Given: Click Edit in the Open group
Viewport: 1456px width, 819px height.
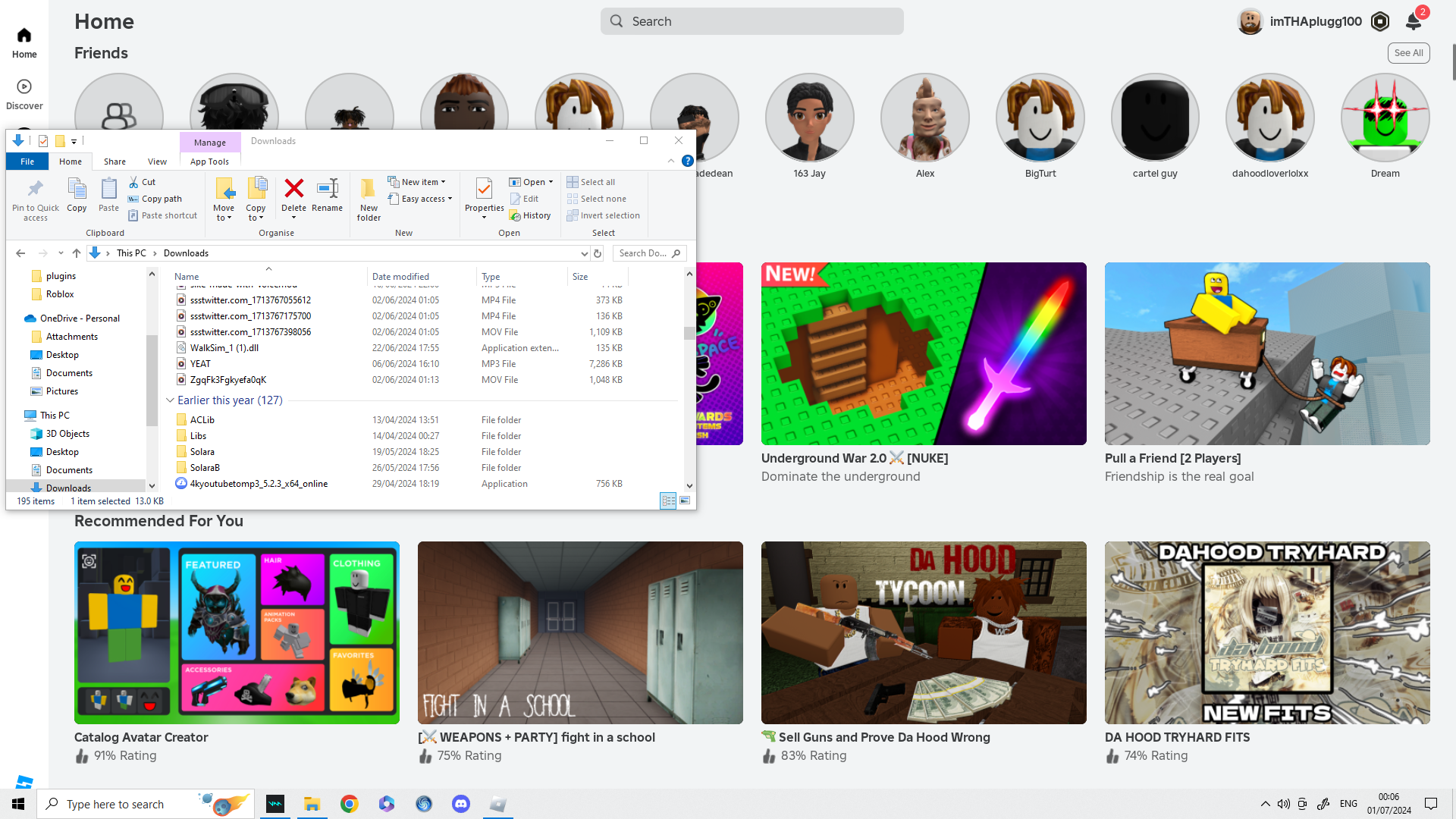Looking at the screenshot, I should pyautogui.click(x=524, y=199).
